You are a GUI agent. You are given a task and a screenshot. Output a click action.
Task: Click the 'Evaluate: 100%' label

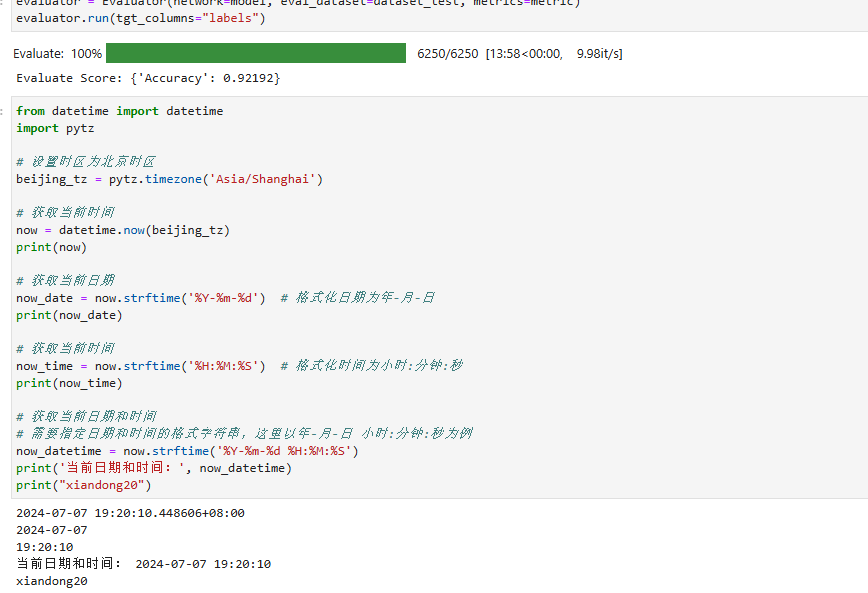(58, 54)
